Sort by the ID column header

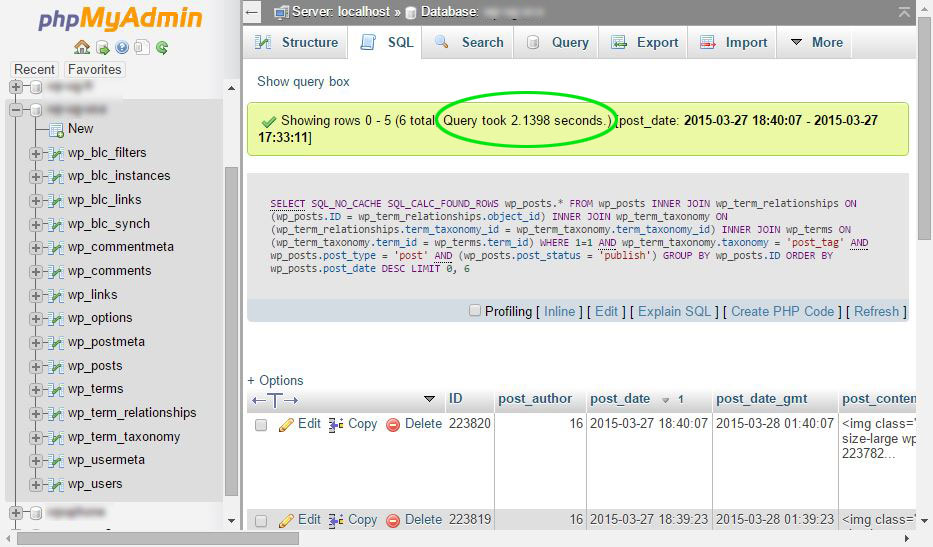[x=456, y=399]
